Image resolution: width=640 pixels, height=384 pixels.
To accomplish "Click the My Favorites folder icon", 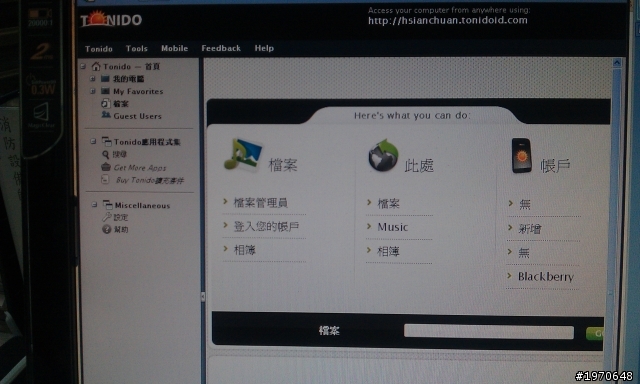I will coord(105,91).
